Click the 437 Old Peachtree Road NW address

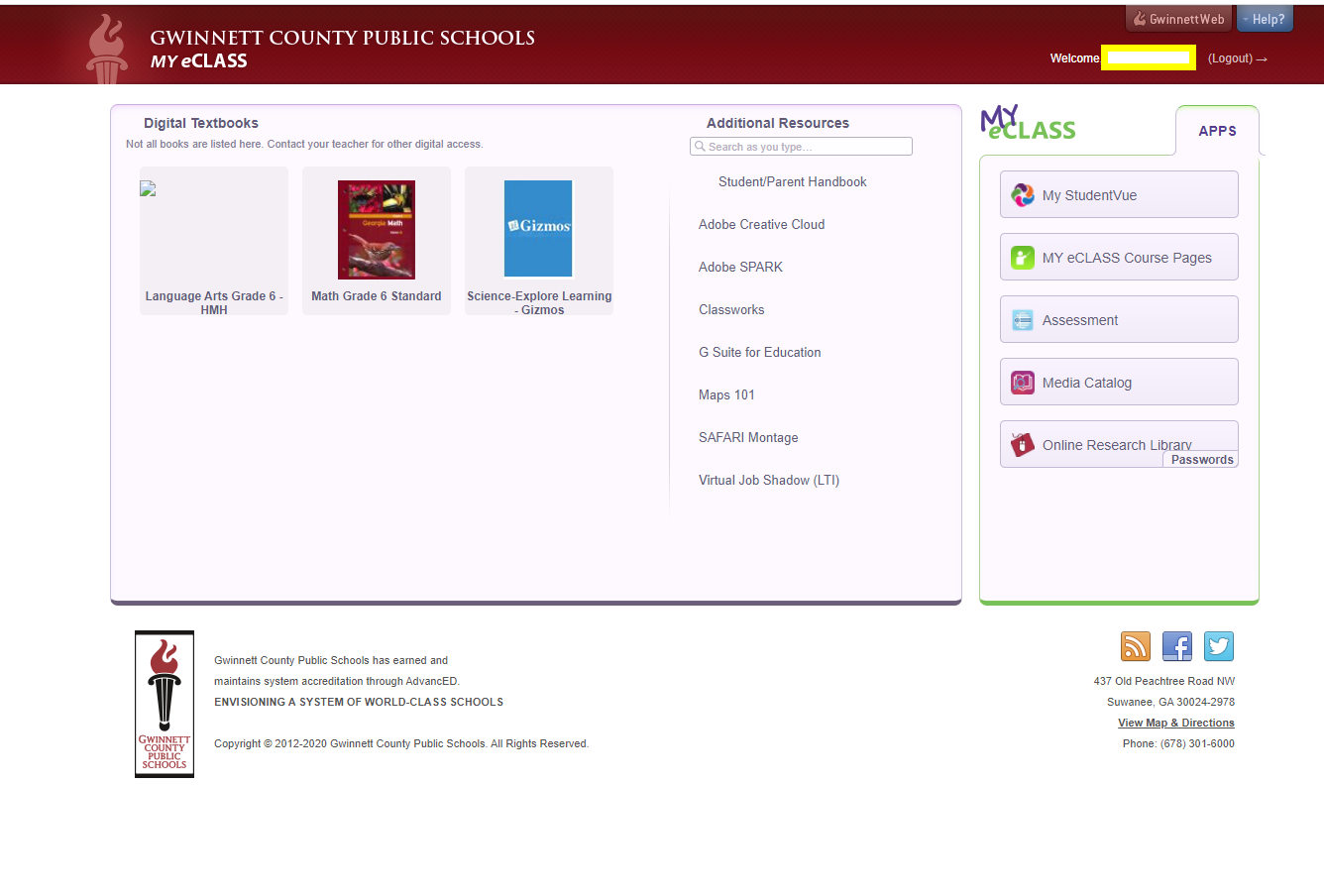pyautogui.click(x=1164, y=681)
